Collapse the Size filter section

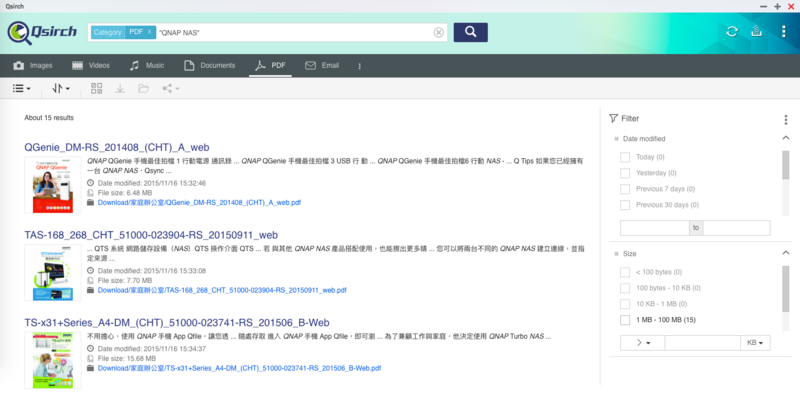tap(786, 253)
